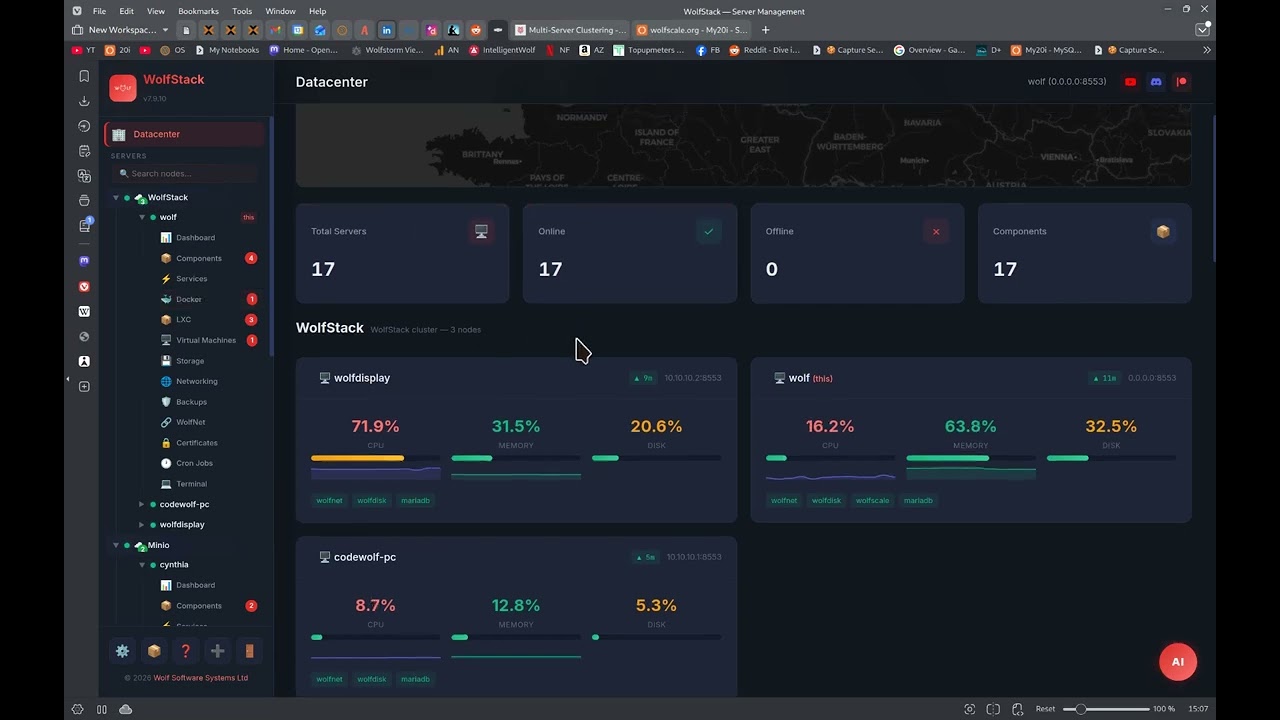This screenshot has height=720, width=1280.
Task: Open a new browser tab
Action: coord(766,30)
